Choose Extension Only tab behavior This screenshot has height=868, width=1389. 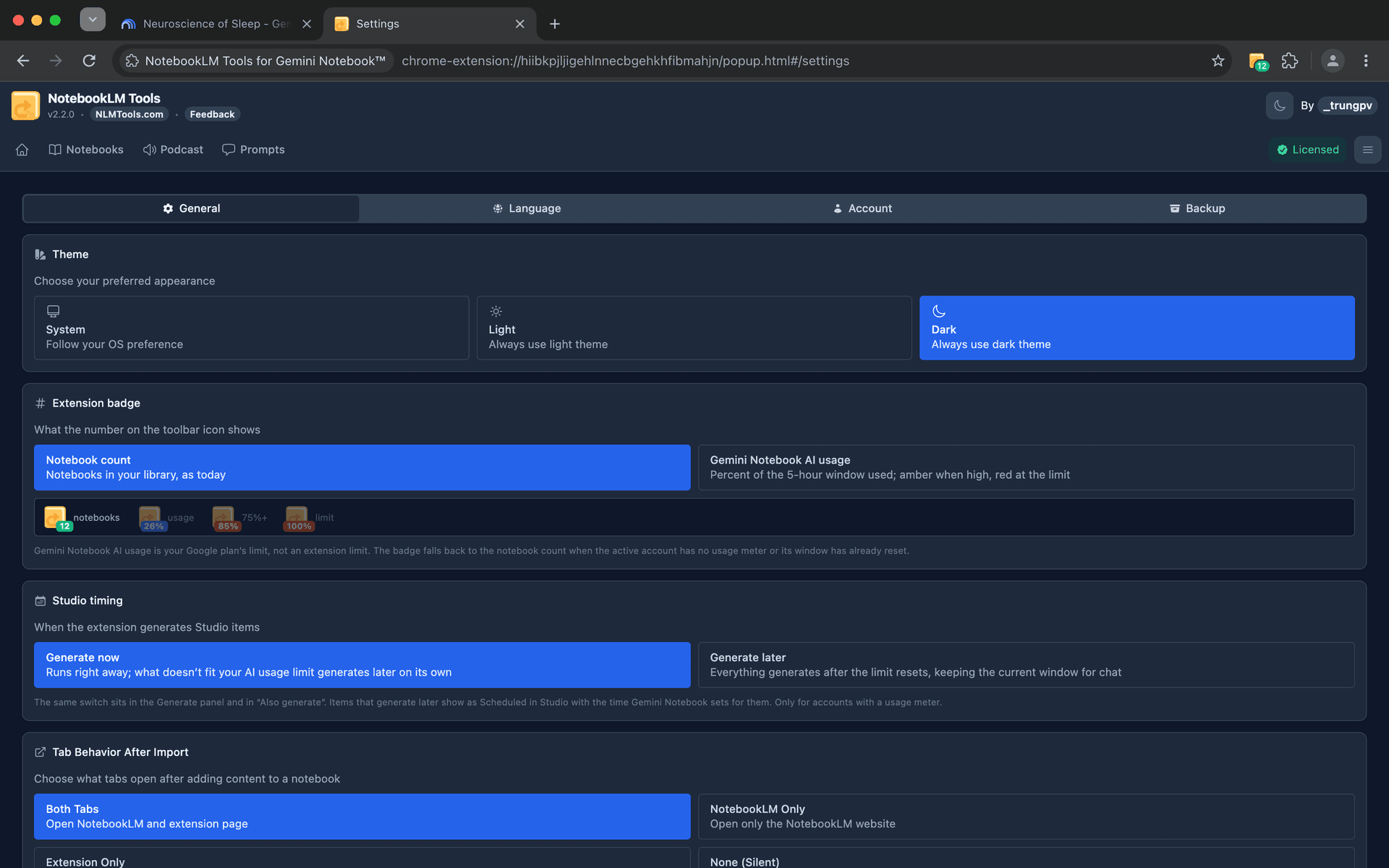pos(362,858)
